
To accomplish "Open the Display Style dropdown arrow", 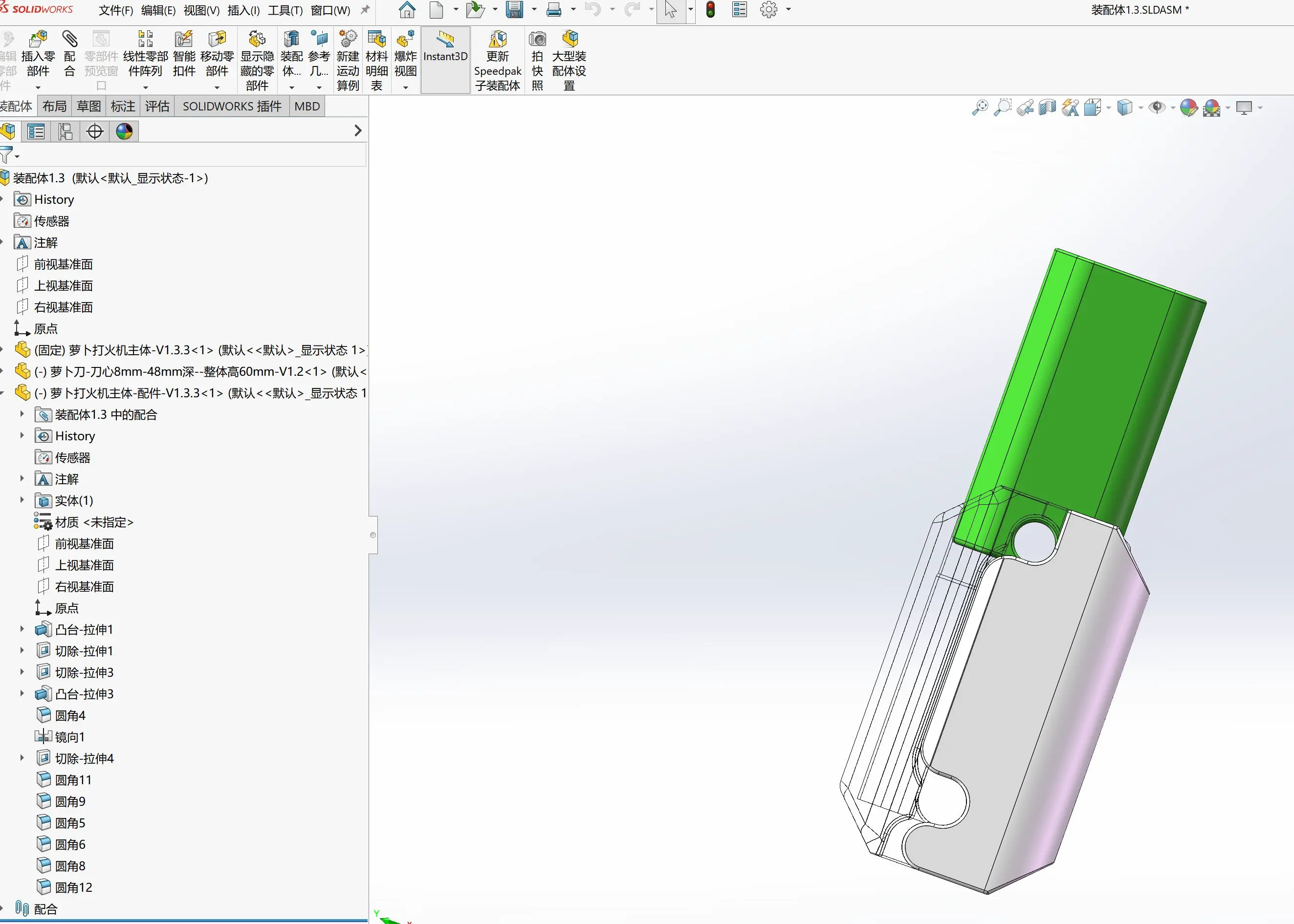I will coord(1140,107).
